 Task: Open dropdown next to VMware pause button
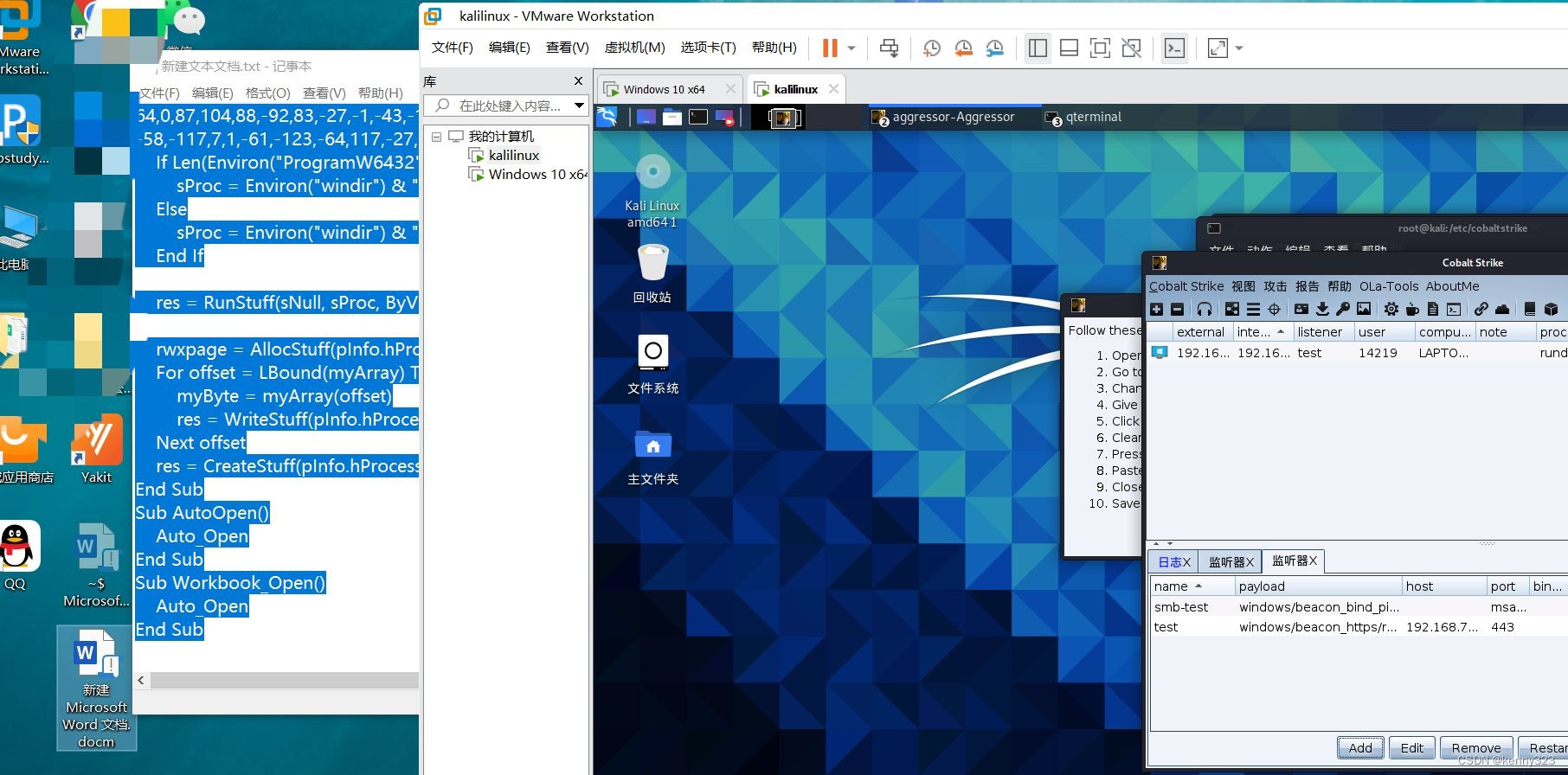click(x=851, y=48)
